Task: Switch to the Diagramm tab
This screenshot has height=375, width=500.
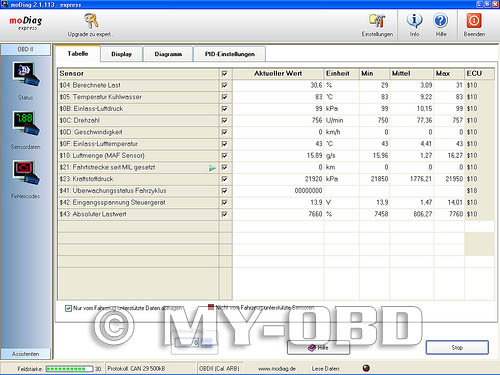Action: pyautogui.click(x=168, y=54)
